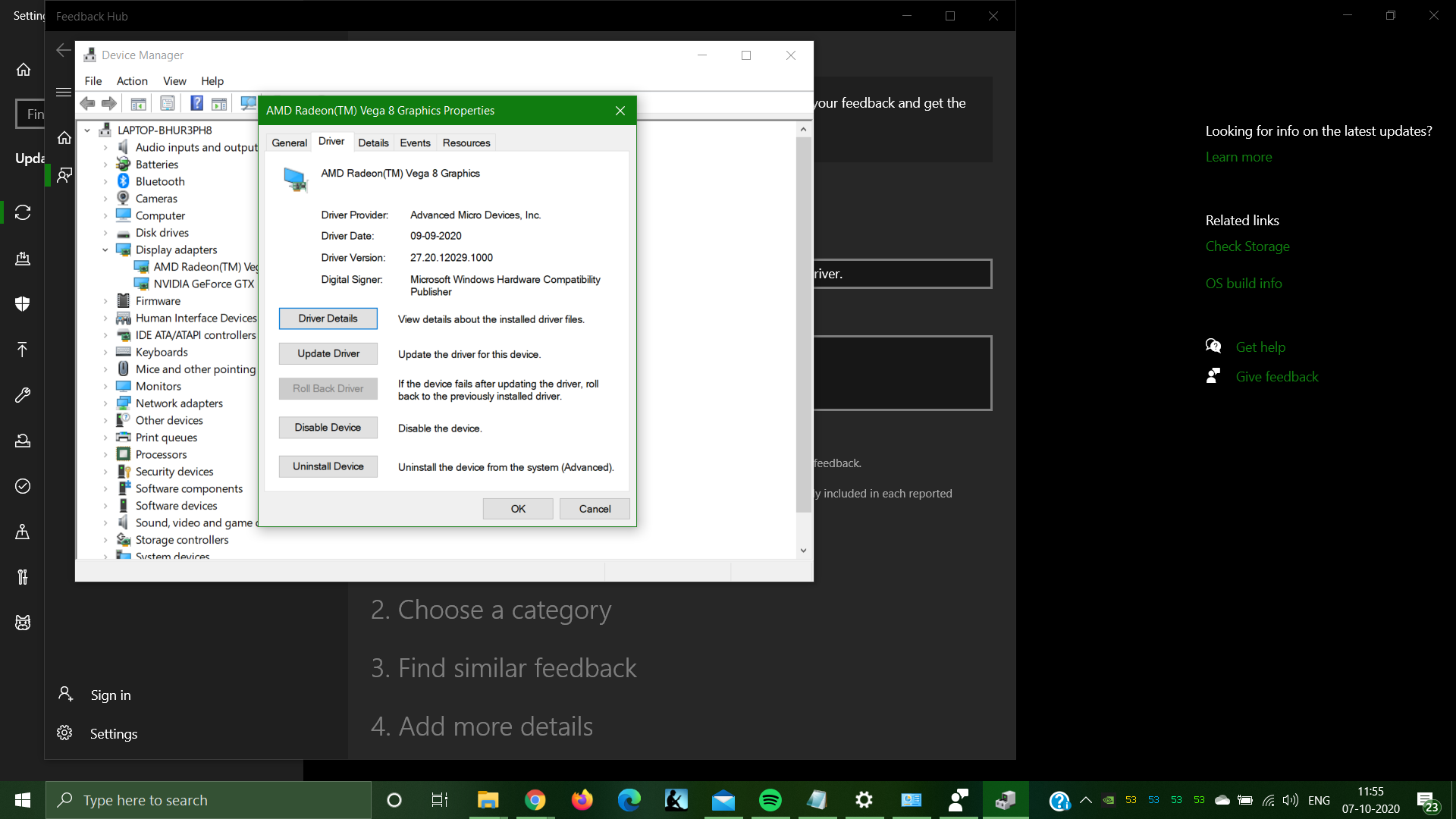The width and height of the screenshot is (1456, 819).
Task: Open the Action menu in Device Manager
Action: pos(132,81)
